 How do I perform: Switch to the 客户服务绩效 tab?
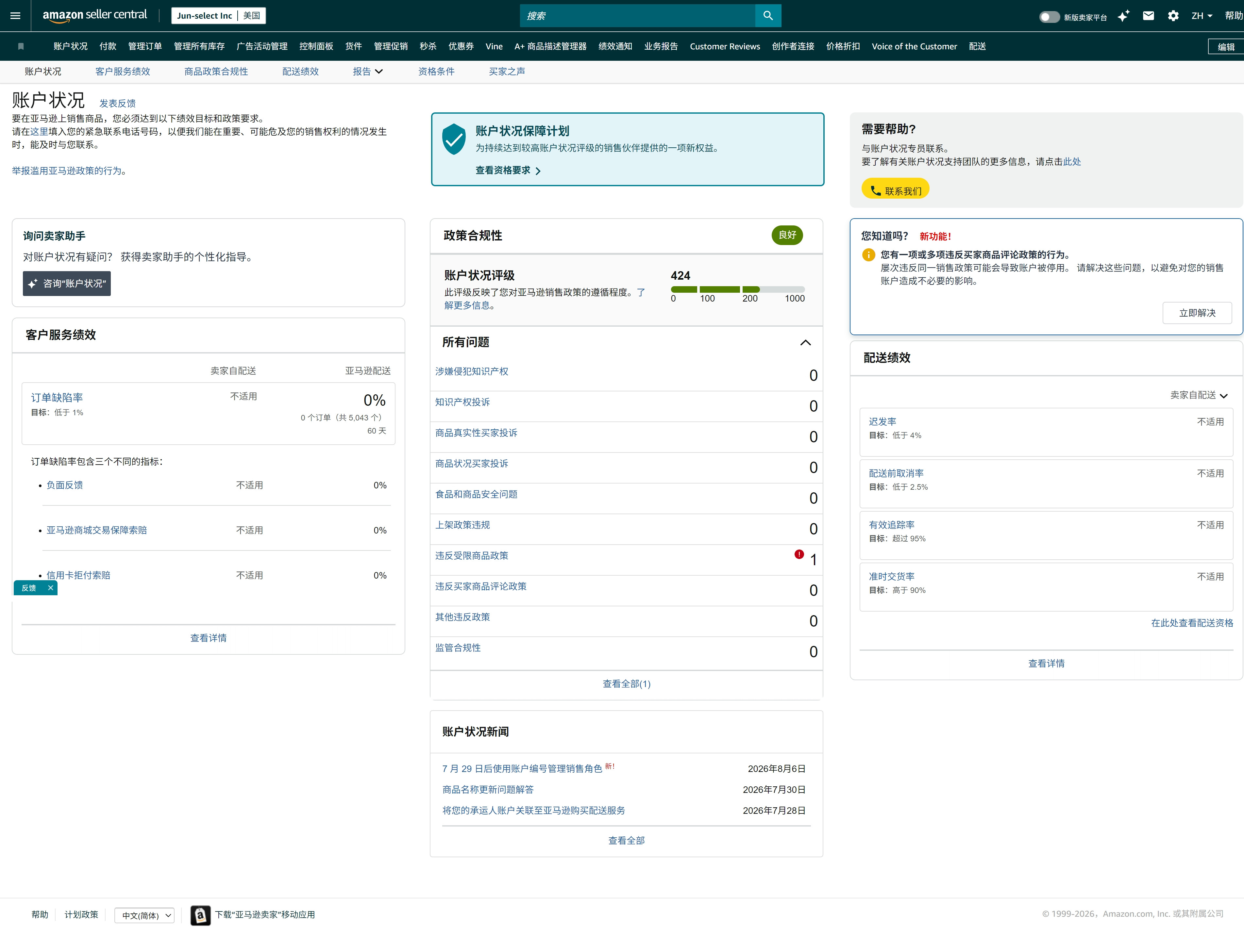[123, 72]
